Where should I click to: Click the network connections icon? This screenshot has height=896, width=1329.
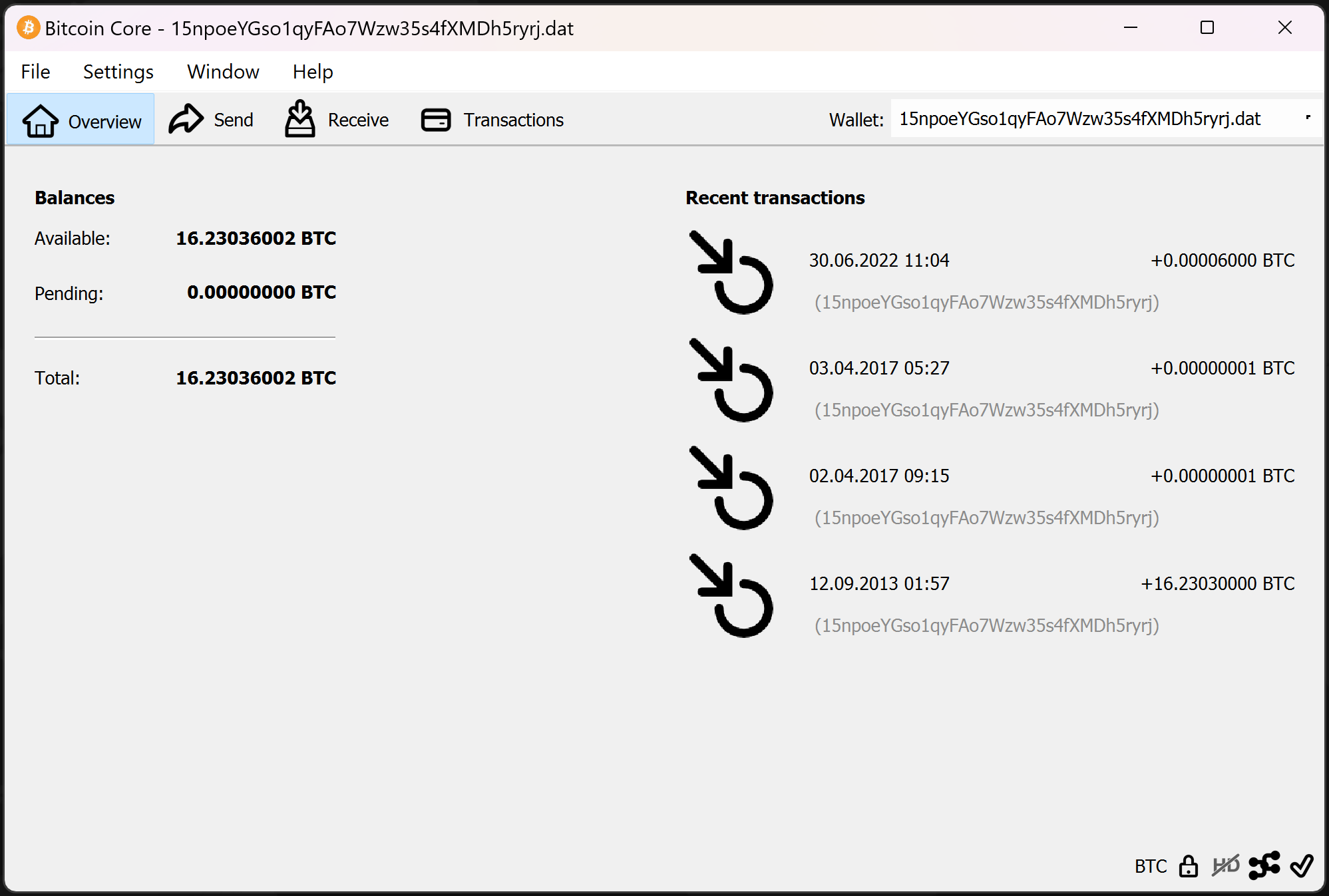1263,865
